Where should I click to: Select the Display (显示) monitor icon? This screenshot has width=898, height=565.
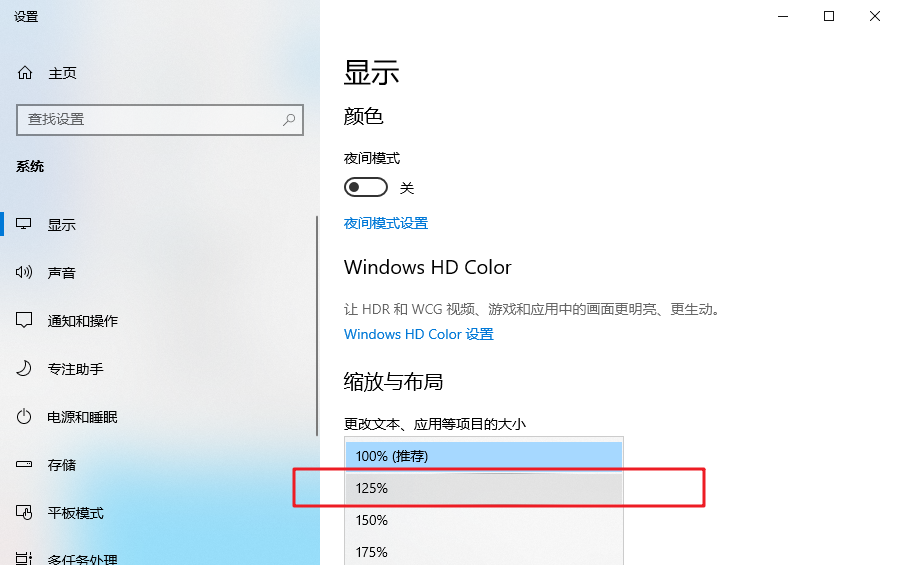[x=25, y=225]
